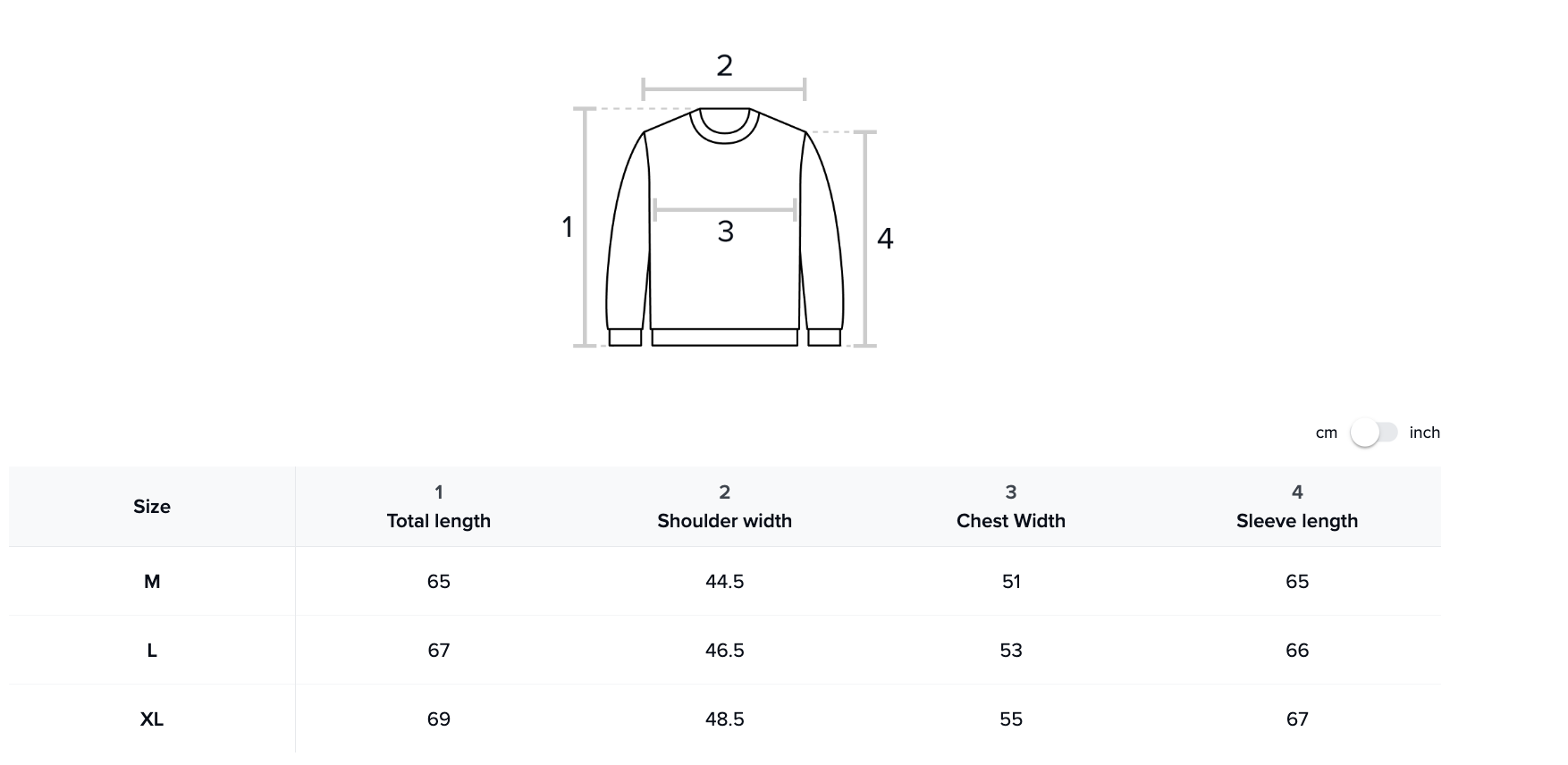Select the XL size row label
The image size is (1568, 765).
coord(152,719)
